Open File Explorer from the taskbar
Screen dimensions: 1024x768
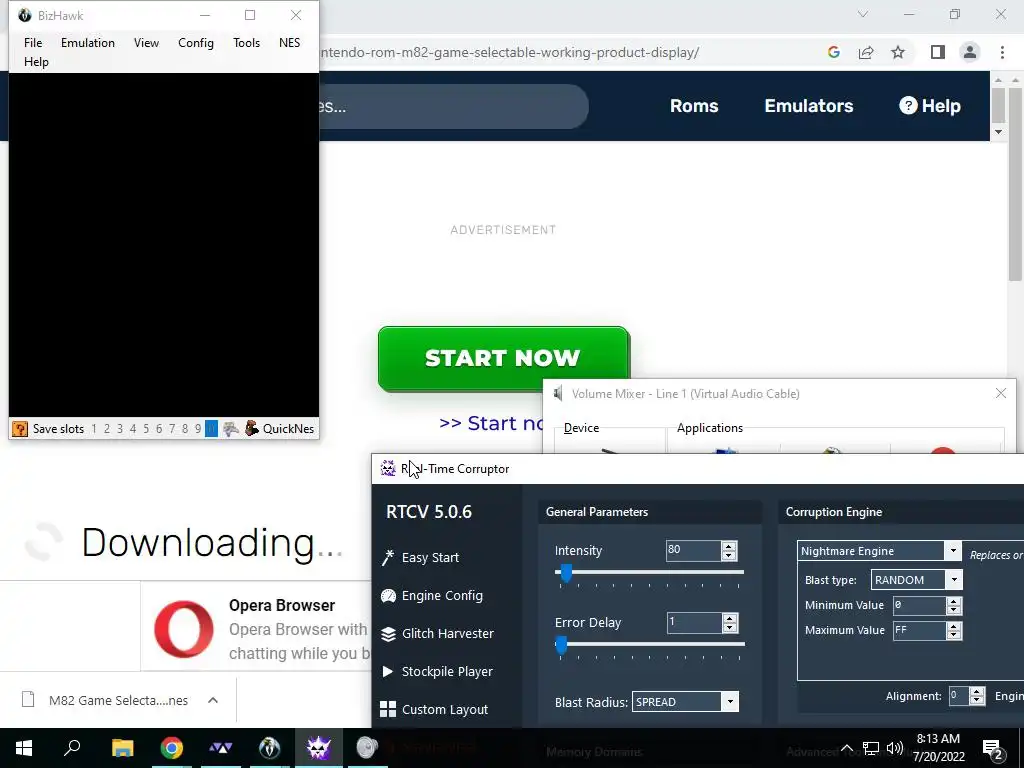click(122, 748)
